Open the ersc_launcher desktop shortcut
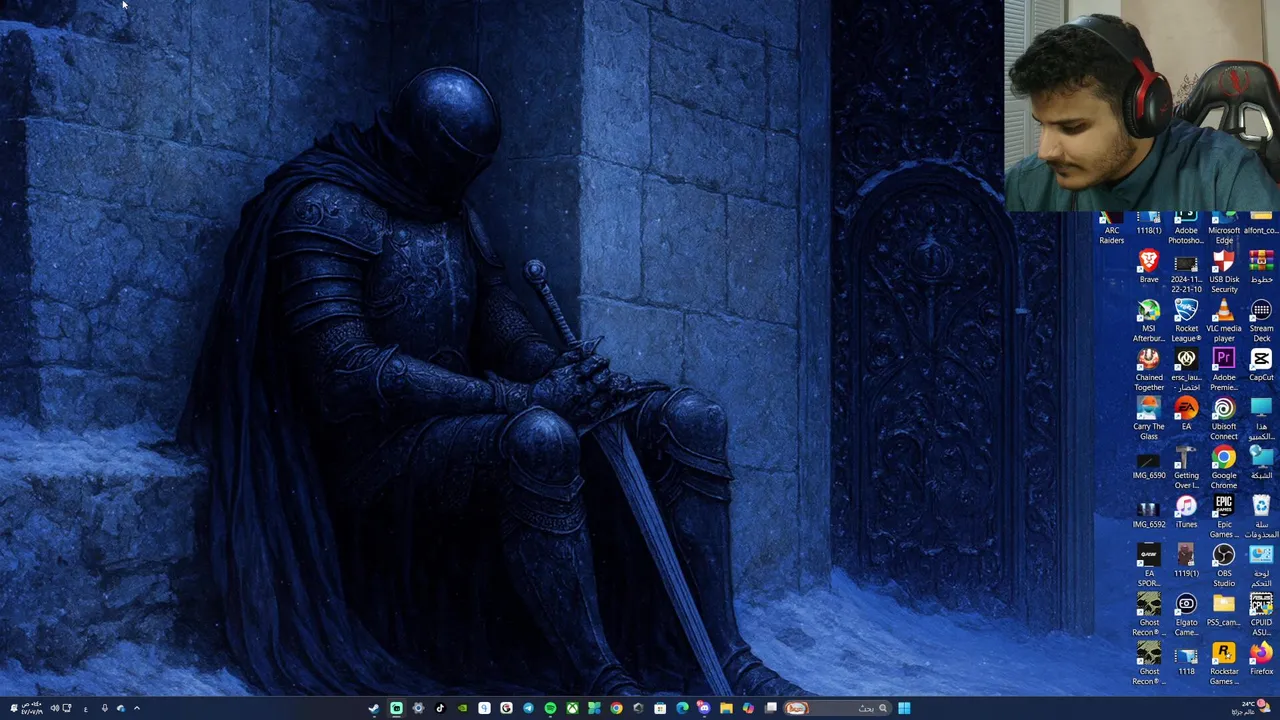 (1186, 370)
